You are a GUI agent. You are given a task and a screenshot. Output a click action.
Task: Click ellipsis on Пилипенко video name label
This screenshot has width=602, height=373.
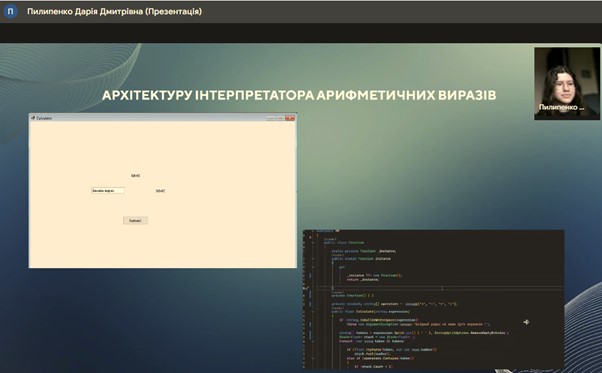581,108
